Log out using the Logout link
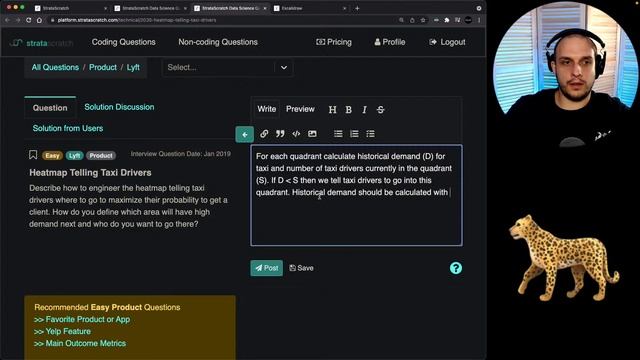This screenshot has height=360, width=640. click(x=447, y=42)
